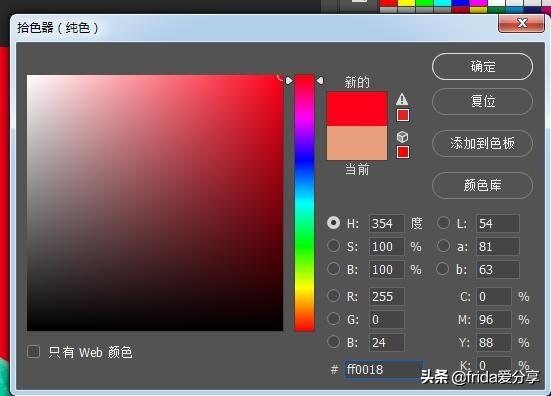This screenshot has height=396, width=551.
Task: Click the current peach color preview
Action: pyautogui.click(x=357, y=143)
